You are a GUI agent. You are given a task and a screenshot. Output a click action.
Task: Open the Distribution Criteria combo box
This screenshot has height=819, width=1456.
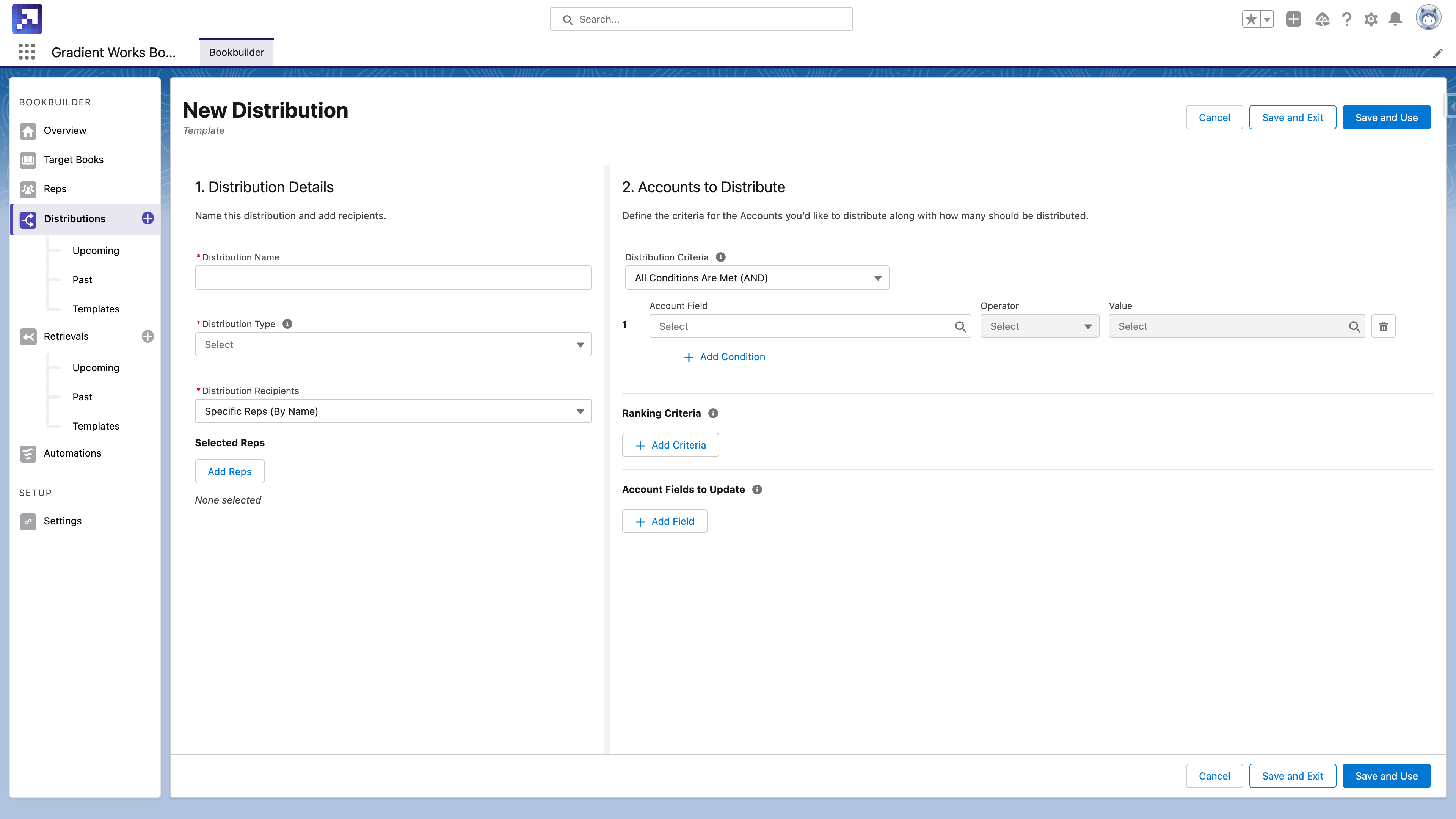tap(756, 278)
